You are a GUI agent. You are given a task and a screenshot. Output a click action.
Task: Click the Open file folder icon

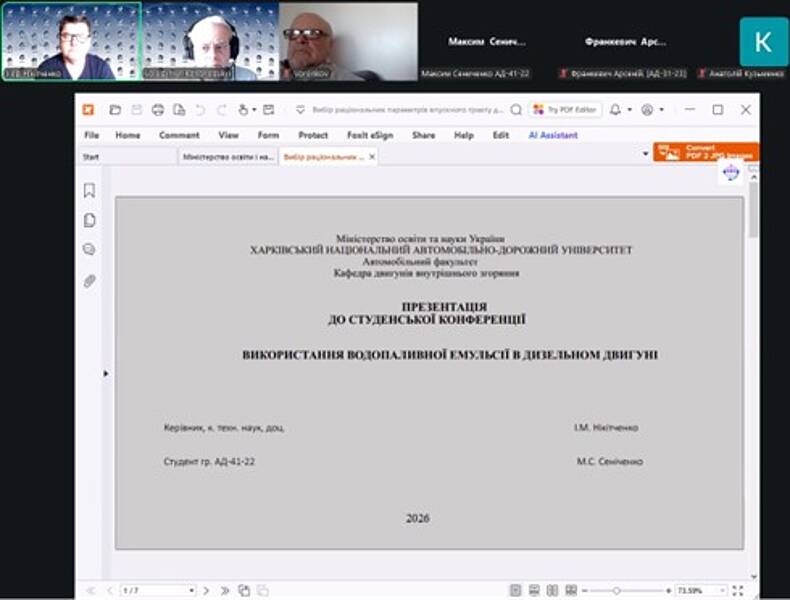pyautogui.click(x=115, y=110)
